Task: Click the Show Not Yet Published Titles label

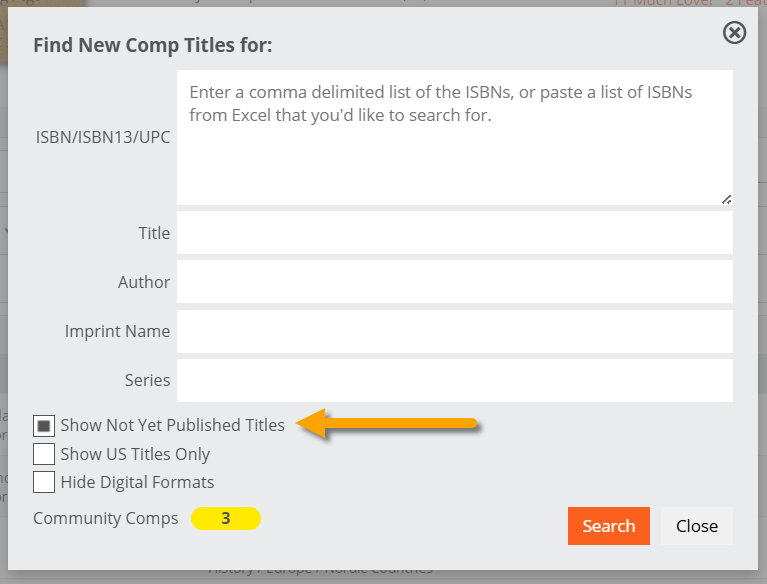Action: coord(172,425)
